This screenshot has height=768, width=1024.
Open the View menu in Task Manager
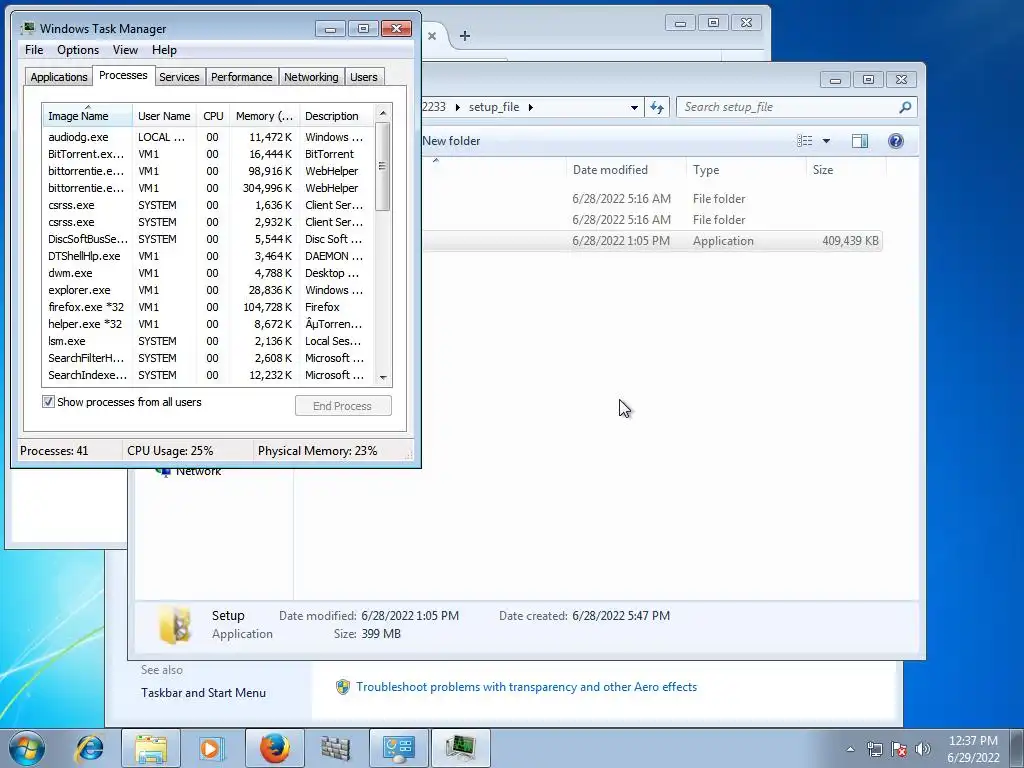[x=125, y=50]
